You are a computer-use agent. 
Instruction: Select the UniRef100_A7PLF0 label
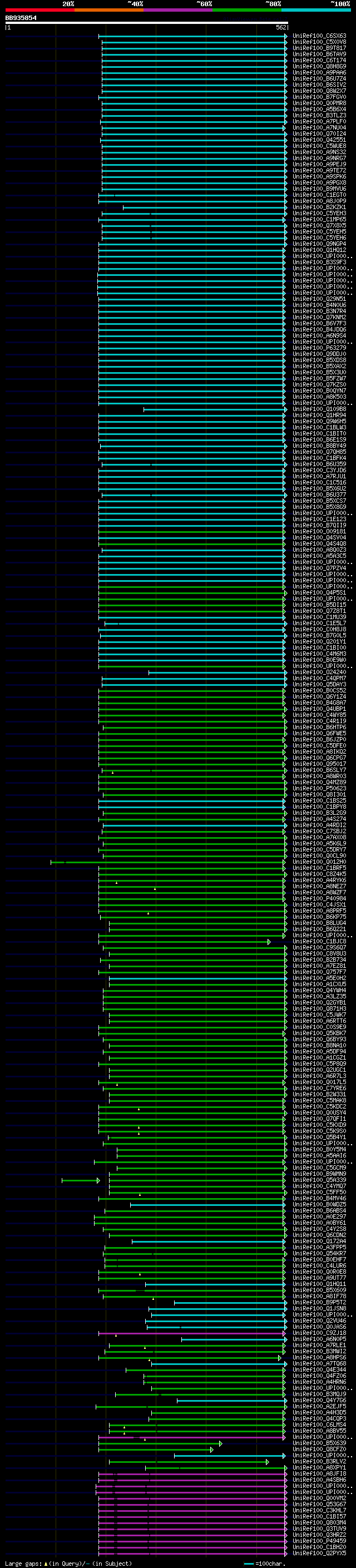319,122
